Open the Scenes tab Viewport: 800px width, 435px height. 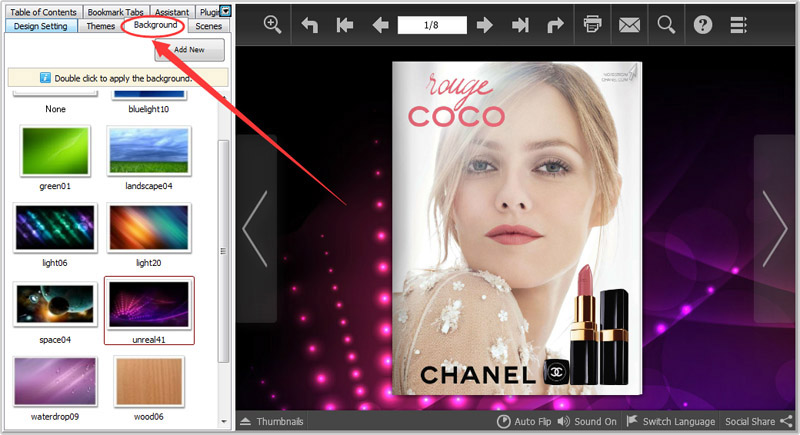point(209,26)
